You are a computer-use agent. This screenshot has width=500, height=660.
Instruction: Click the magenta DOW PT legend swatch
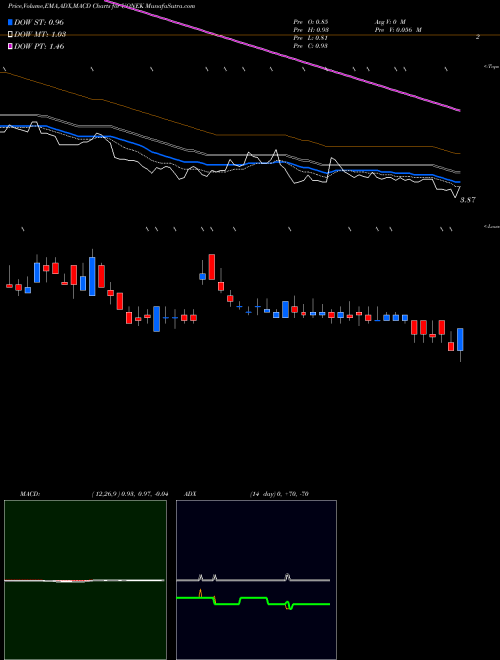pyautogui.click(x=10, y=46)
